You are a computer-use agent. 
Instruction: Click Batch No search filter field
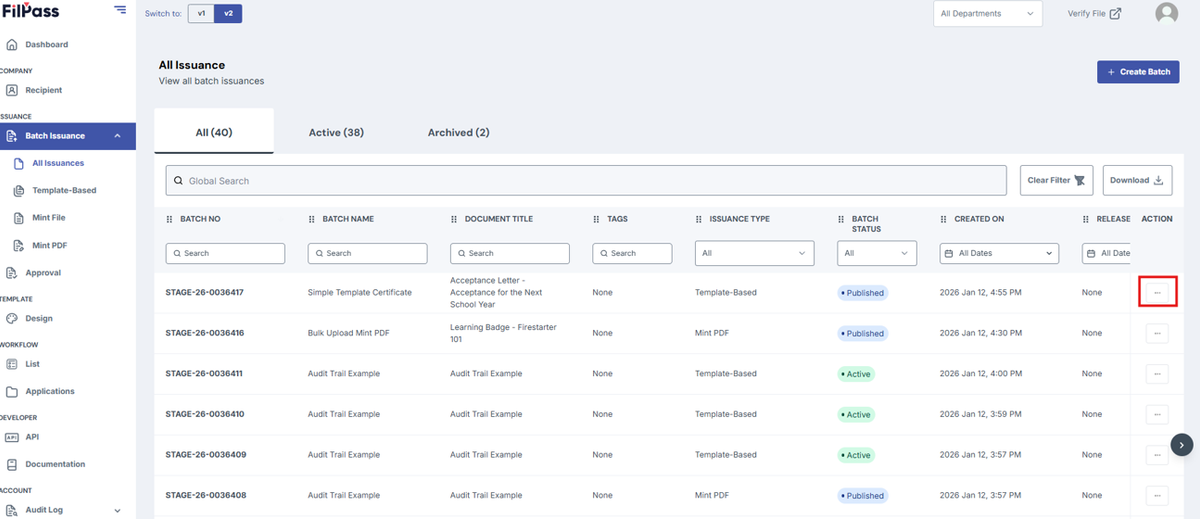pyautogui.click(x=225, y=253)
